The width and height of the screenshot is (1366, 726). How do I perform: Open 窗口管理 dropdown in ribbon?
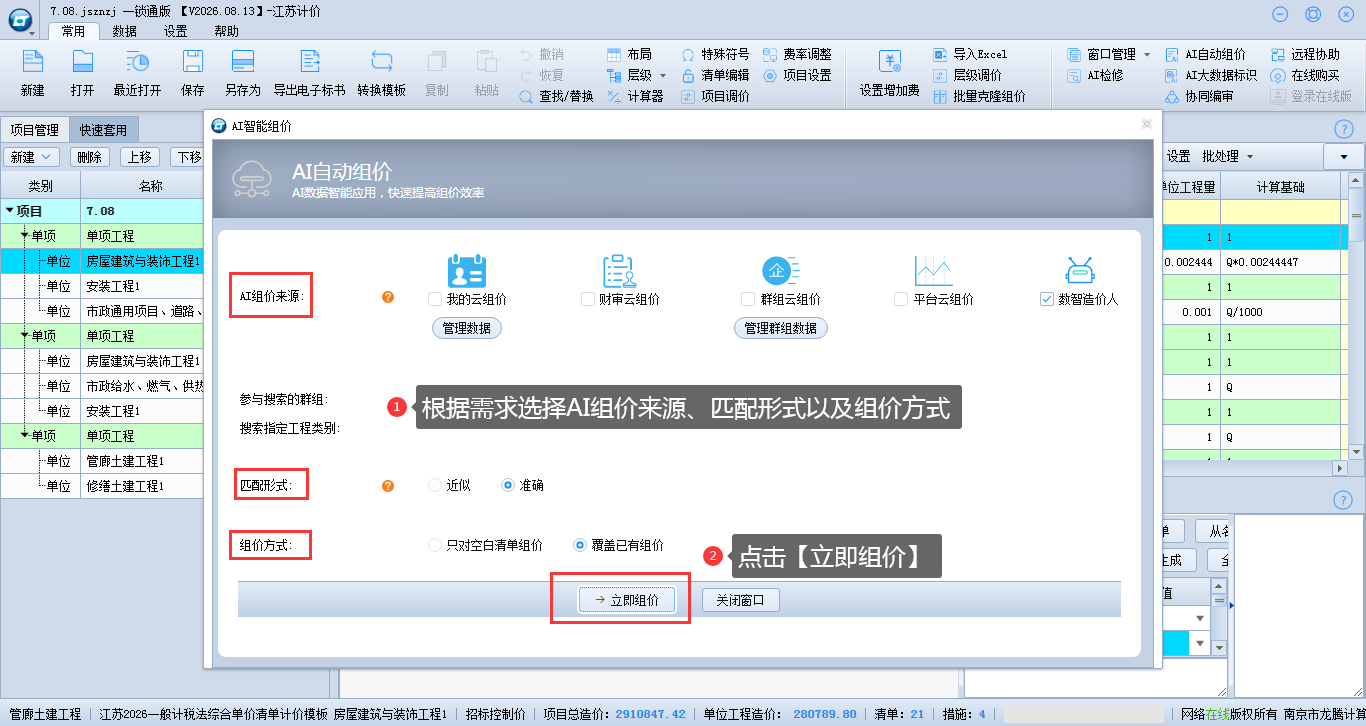click(x=1147, y=54)
